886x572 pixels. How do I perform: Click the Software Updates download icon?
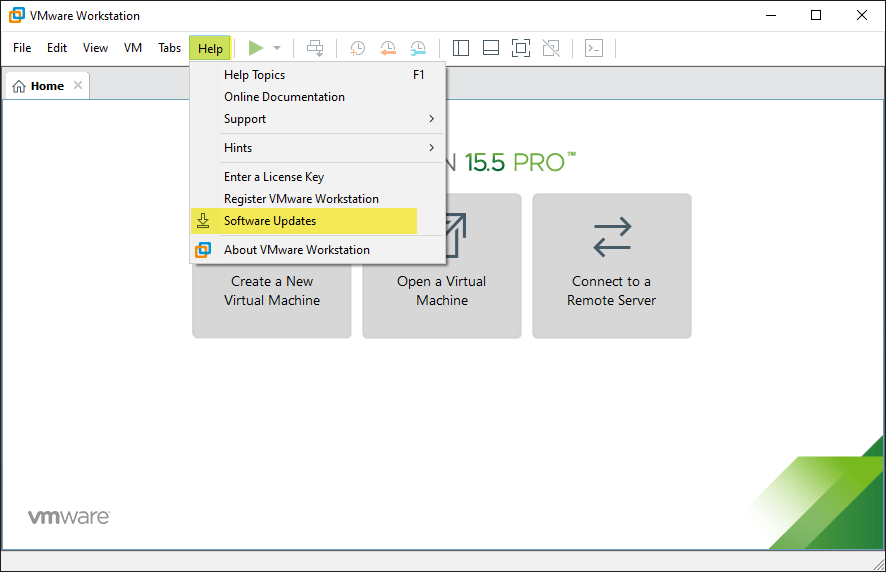[203, 220]
